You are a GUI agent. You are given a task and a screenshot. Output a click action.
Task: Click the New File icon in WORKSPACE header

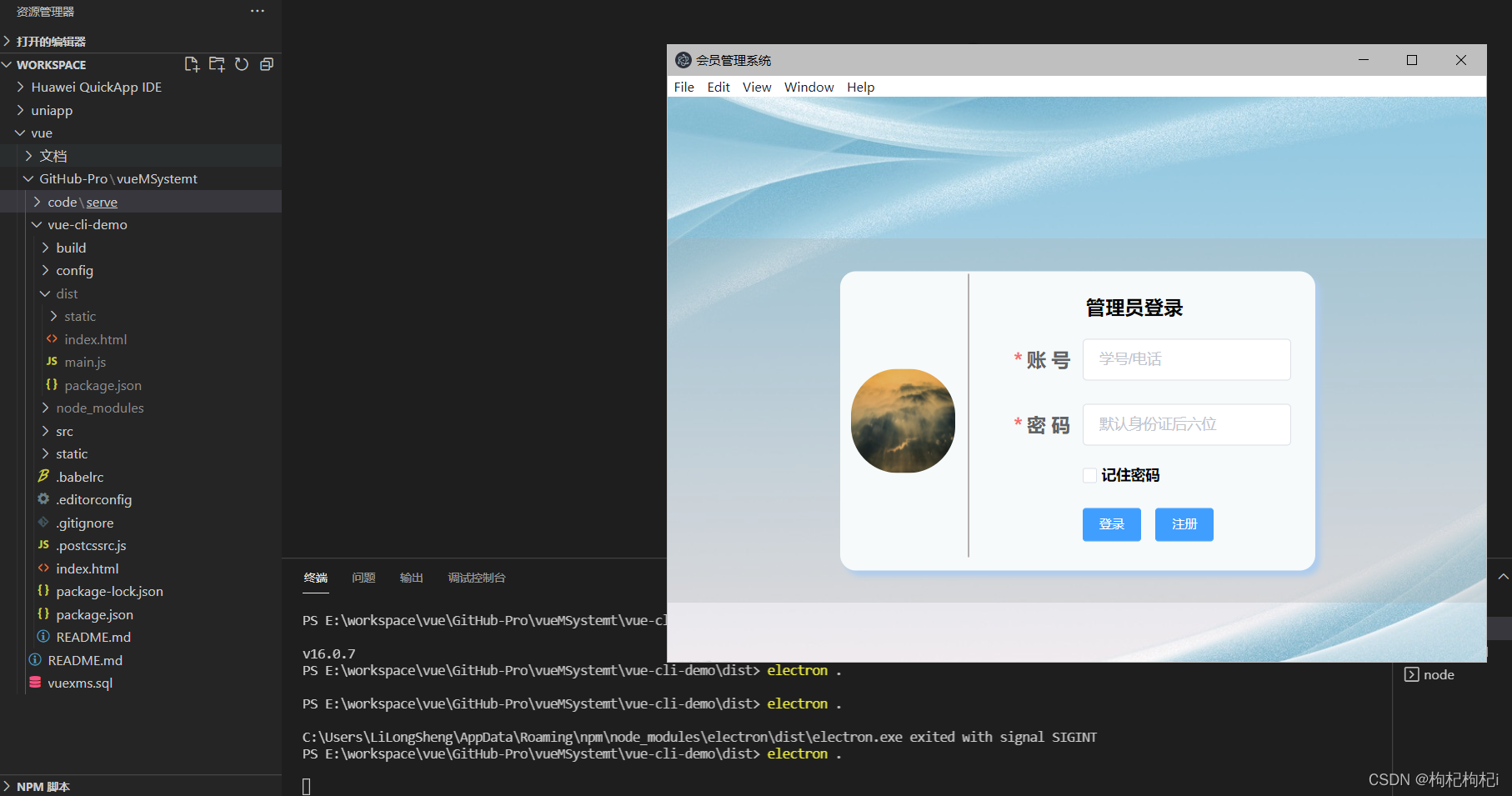[x=192, y=64]
